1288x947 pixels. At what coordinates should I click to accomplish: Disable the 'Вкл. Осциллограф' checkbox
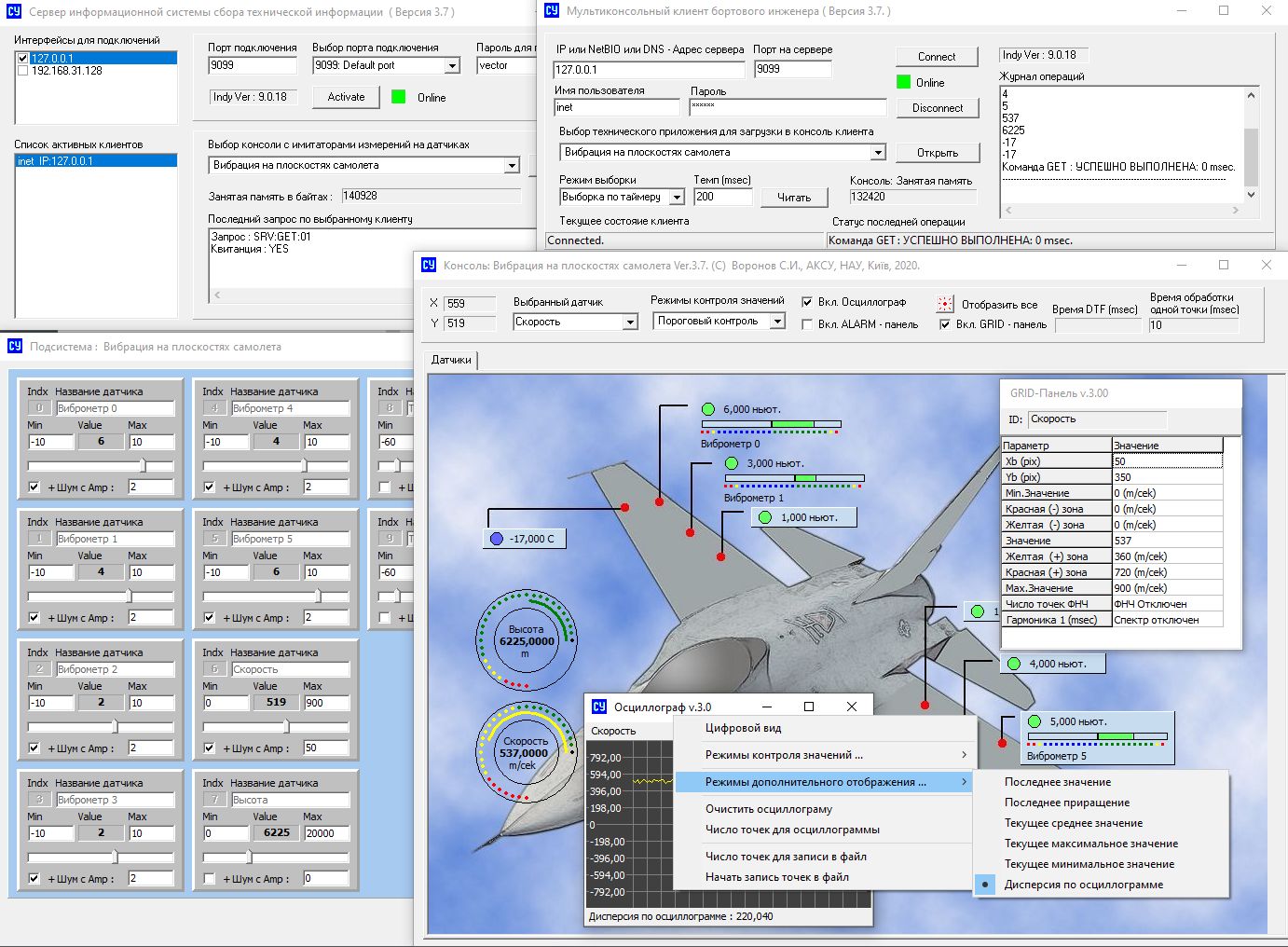point(807,302)
